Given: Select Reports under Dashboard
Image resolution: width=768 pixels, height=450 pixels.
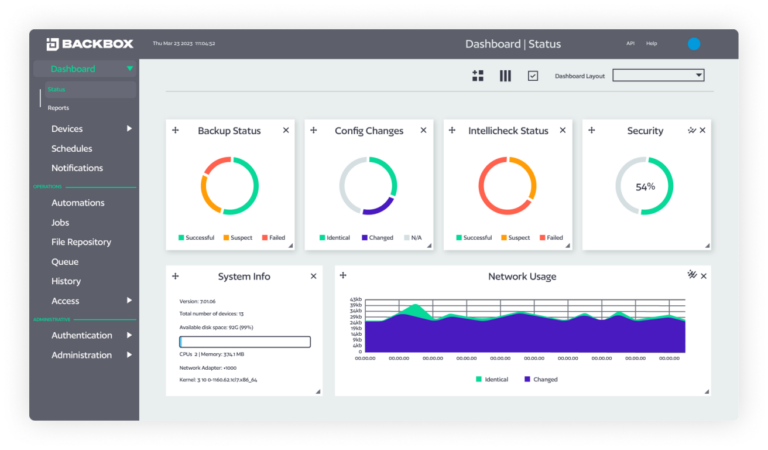Looking at the screenshot, I should [x=58, y=108].
